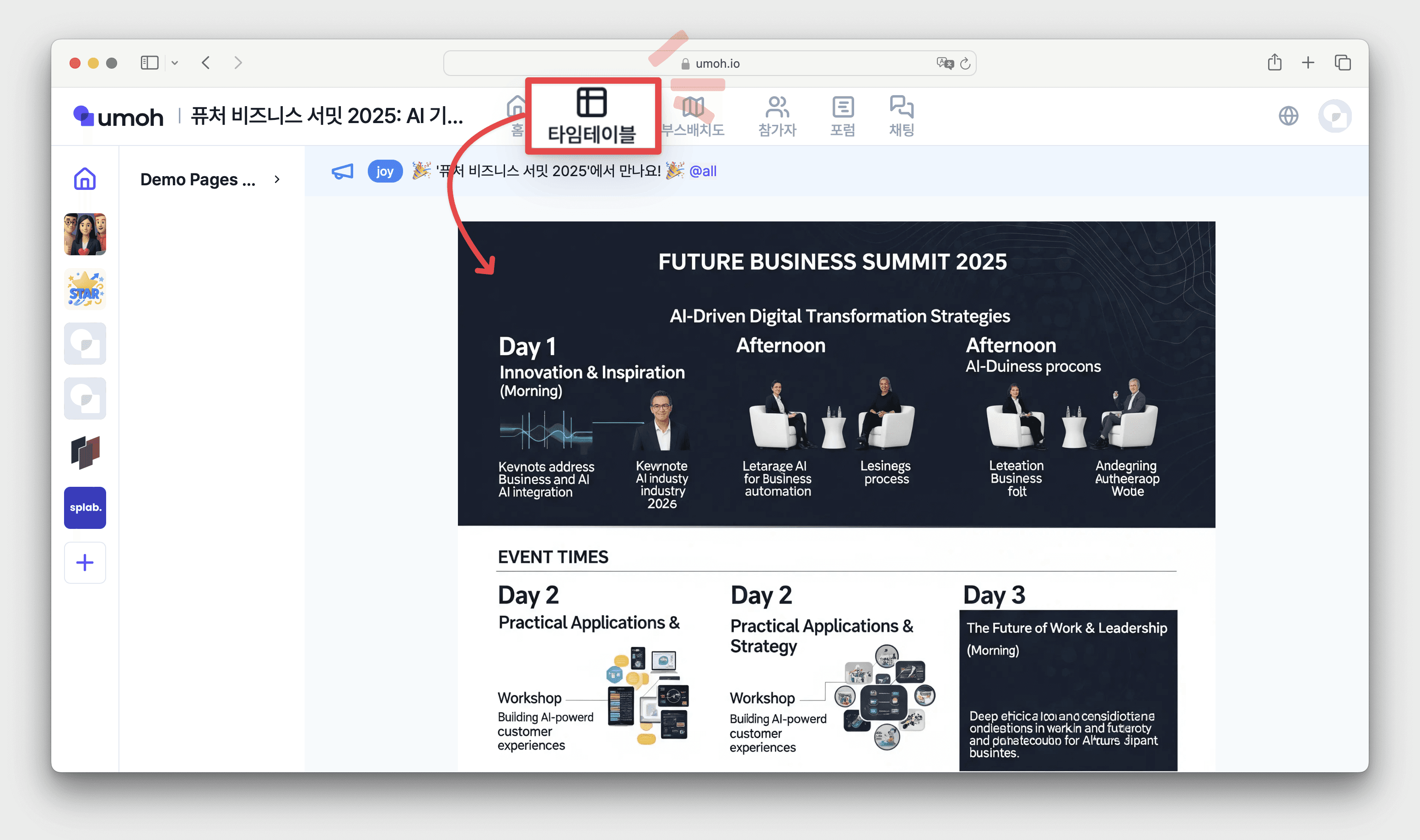This screenshot has width=1420, height=840.
Task: Expand the Demo Pages section chevron
Action: [277, 179]
